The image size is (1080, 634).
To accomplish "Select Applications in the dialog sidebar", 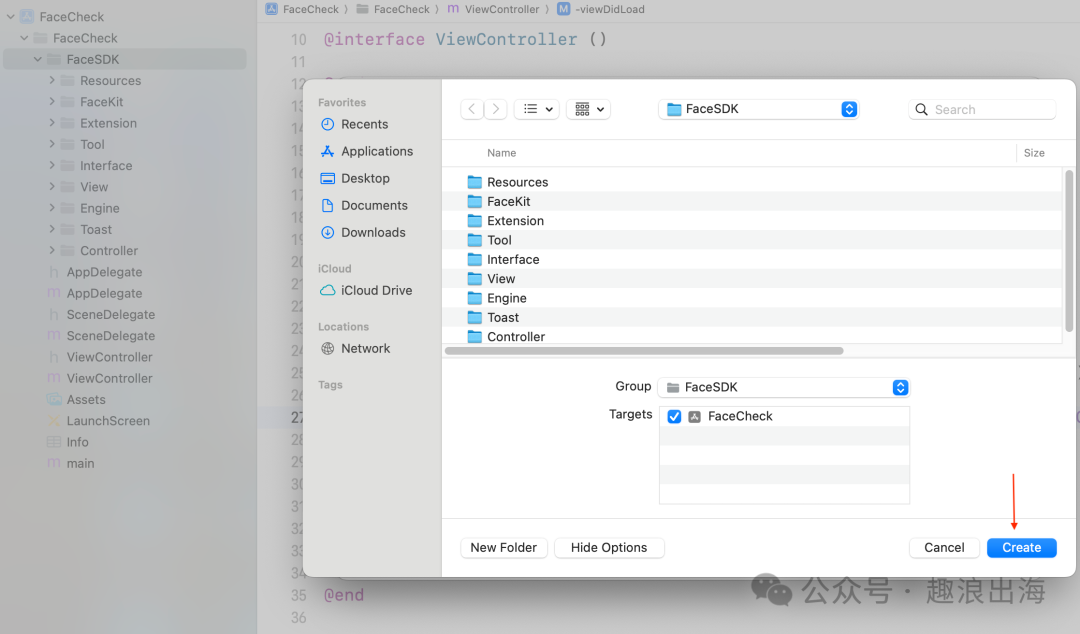I will point(367,151).
